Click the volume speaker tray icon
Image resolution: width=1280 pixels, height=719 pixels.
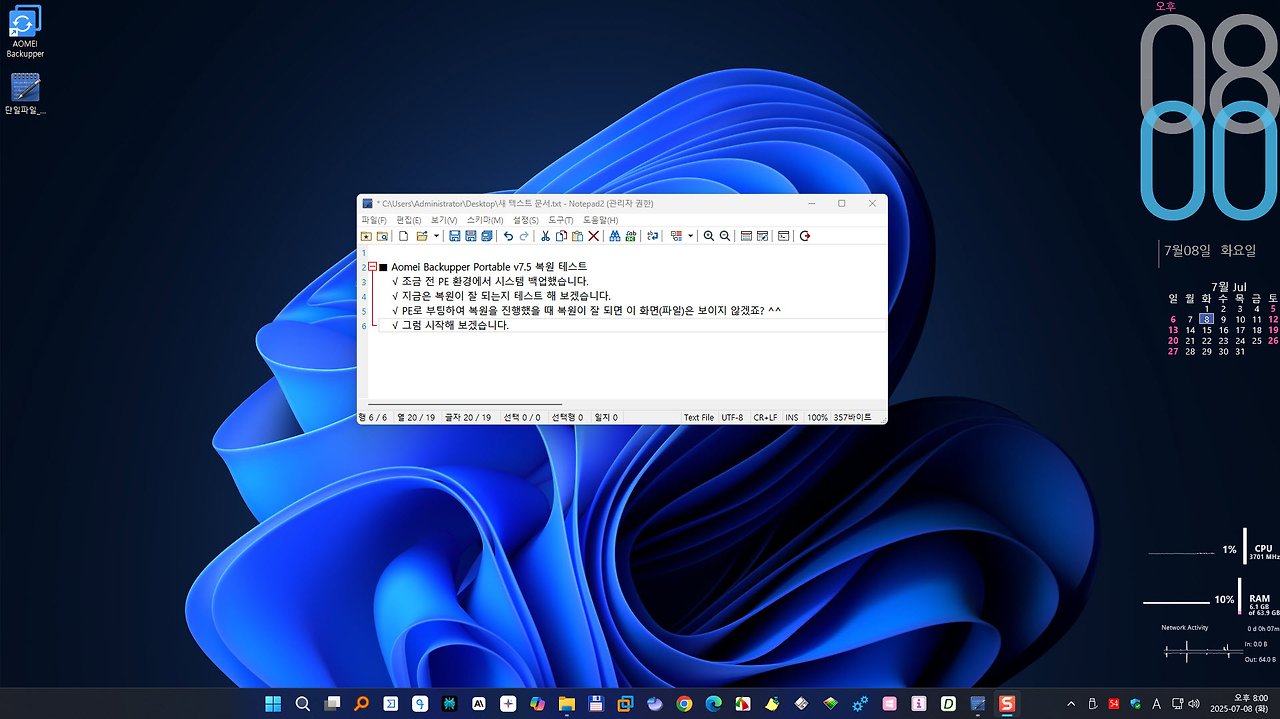(1194, 703)
